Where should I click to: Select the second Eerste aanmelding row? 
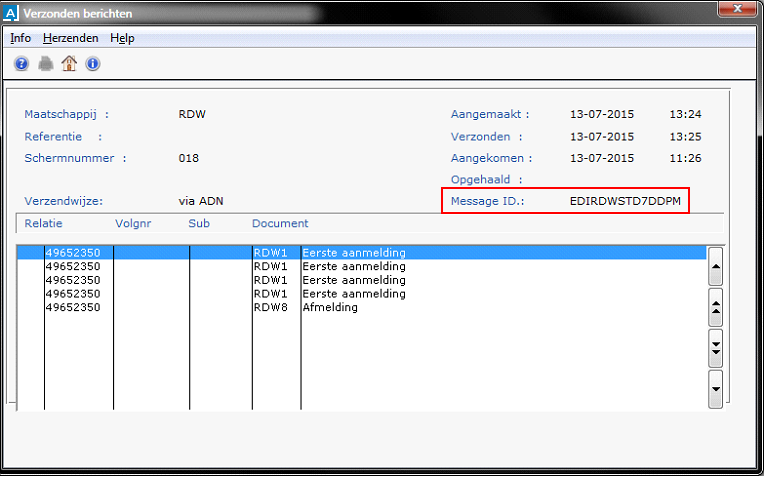(354, 267)
